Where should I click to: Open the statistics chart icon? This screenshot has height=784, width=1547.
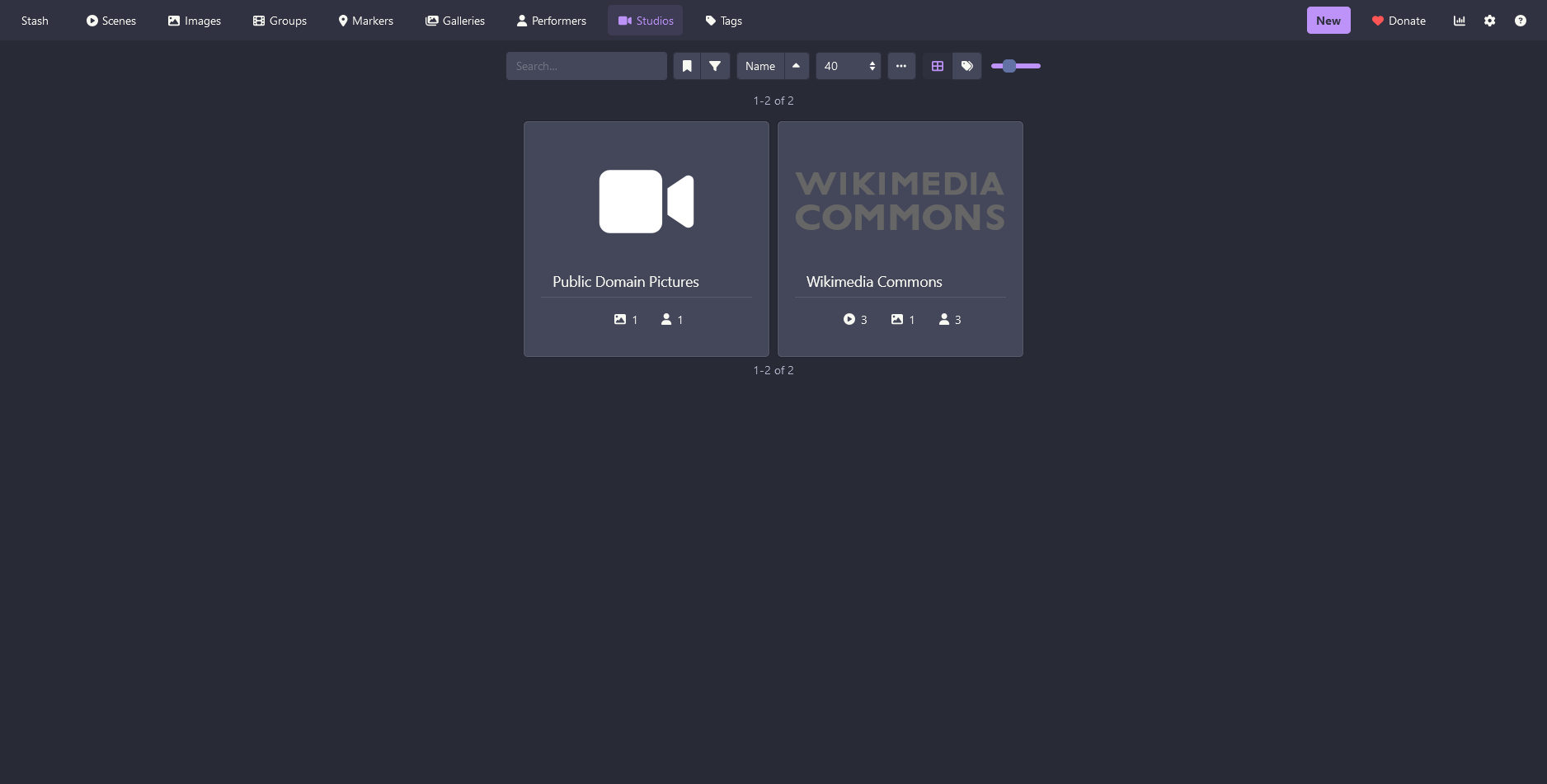[x=1459, y=21]
